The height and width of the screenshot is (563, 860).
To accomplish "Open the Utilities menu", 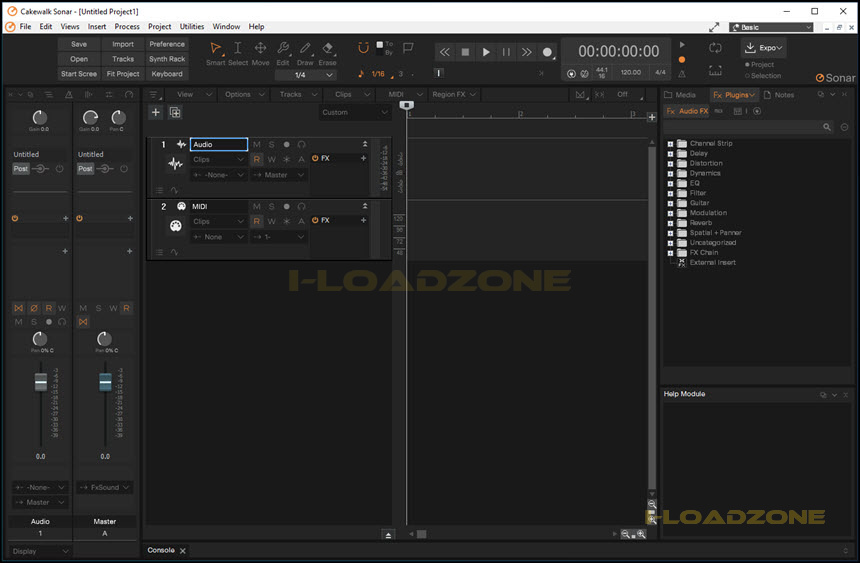I will [x=192, y=26].
